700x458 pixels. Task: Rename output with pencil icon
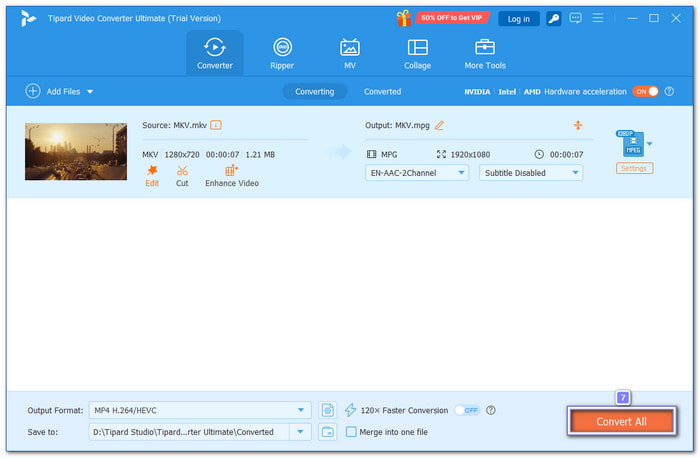tap(439, 125)
